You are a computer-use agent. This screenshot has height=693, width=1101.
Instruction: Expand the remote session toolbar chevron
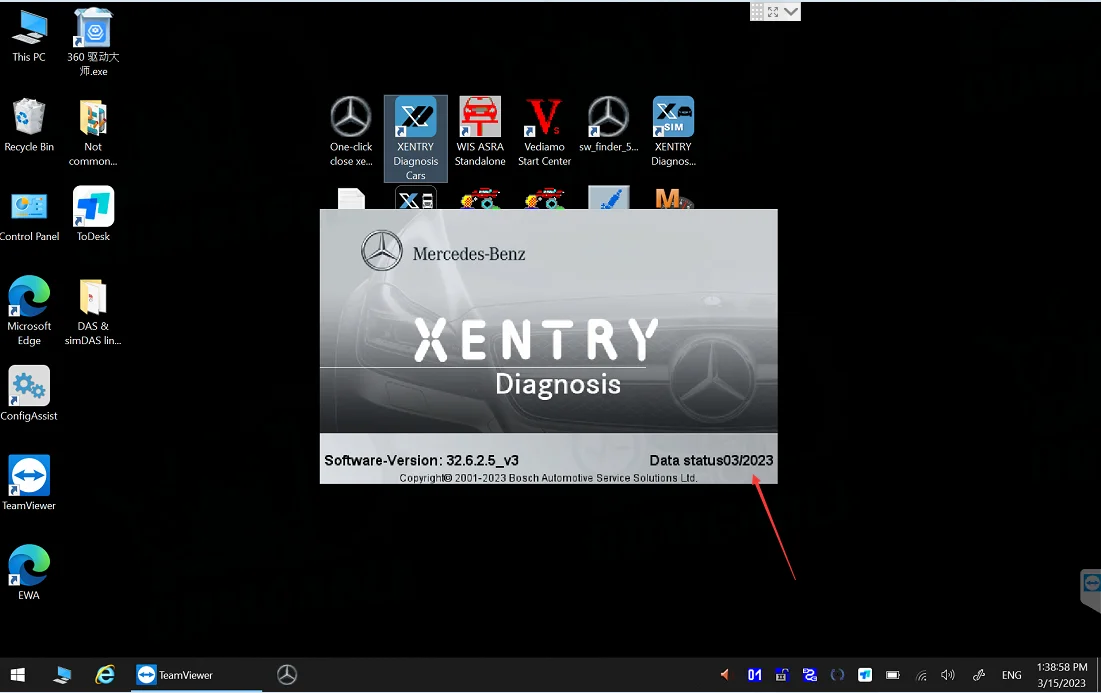coord(791,11)
